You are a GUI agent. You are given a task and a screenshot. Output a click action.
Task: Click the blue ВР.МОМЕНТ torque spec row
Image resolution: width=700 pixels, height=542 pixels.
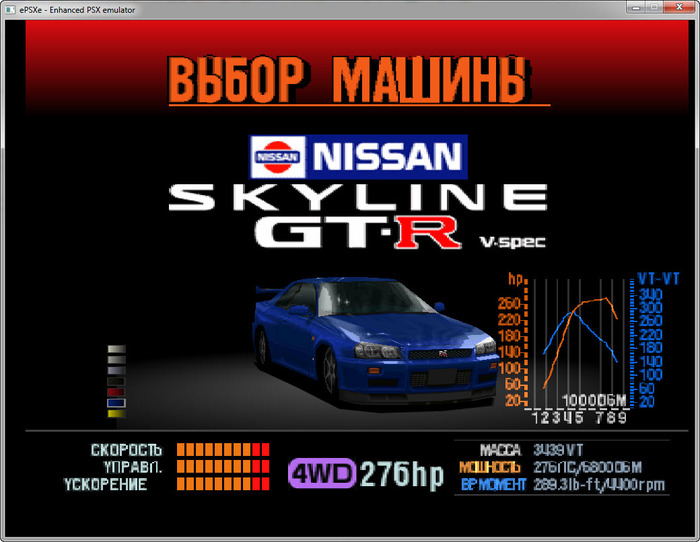[560, 484]
